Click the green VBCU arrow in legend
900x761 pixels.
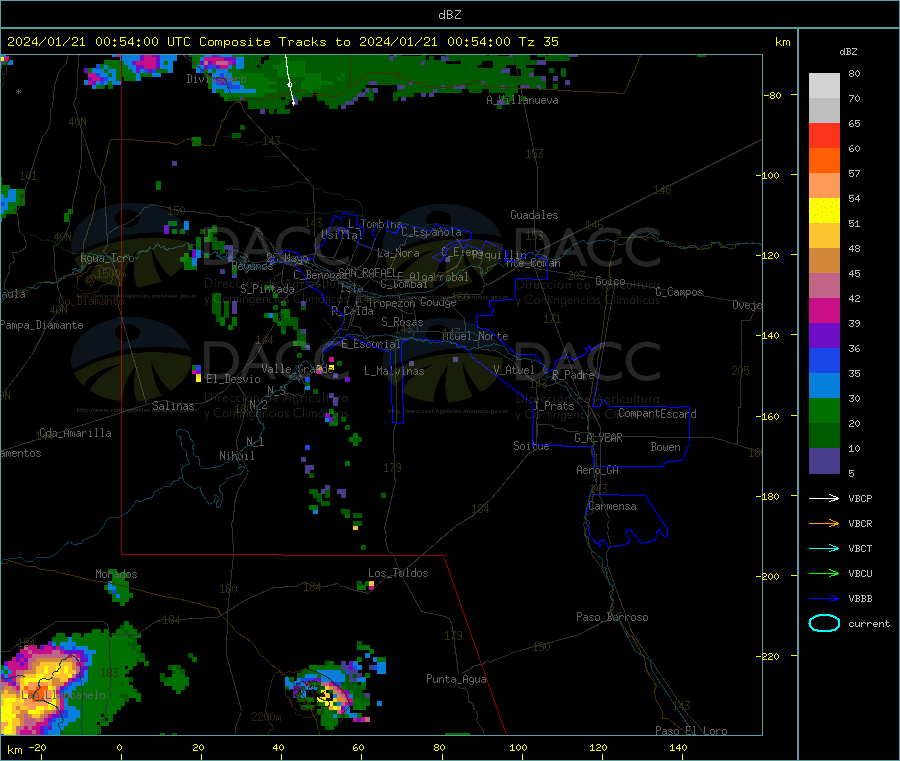point(824,573)
